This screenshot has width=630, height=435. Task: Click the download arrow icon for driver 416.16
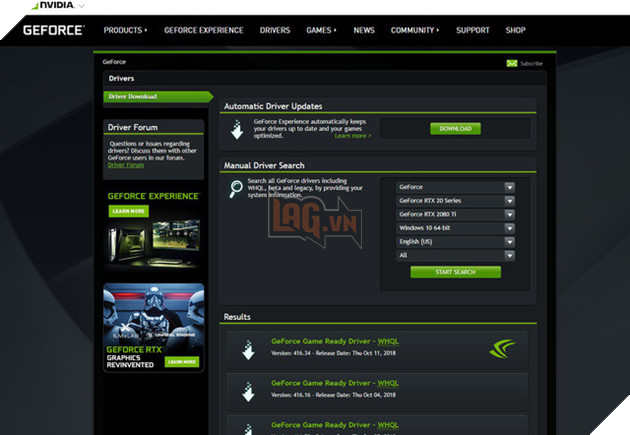[247, 389]
